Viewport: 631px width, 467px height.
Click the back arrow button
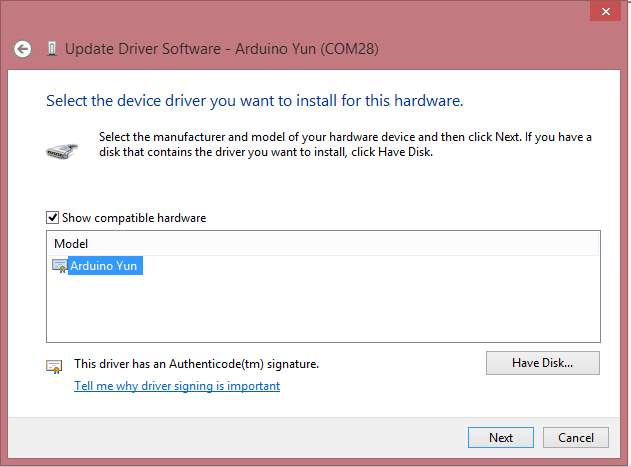tap(22, 48)
